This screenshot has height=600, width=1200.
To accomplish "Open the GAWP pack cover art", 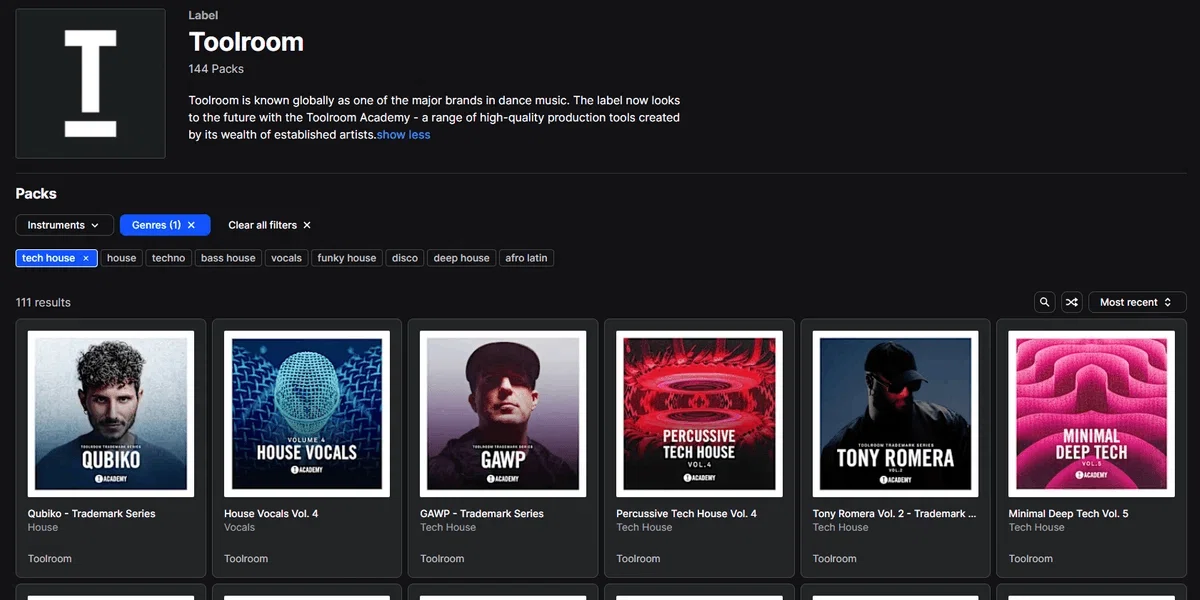I will (503, 414).
